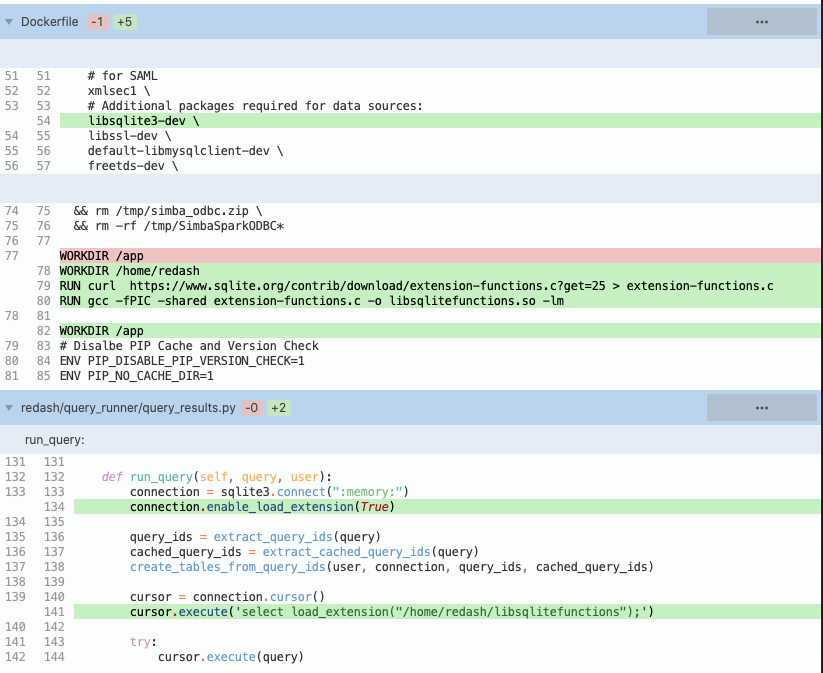Click the Dockerfile file name header
The image size is (823, 673).
[49, 22]
